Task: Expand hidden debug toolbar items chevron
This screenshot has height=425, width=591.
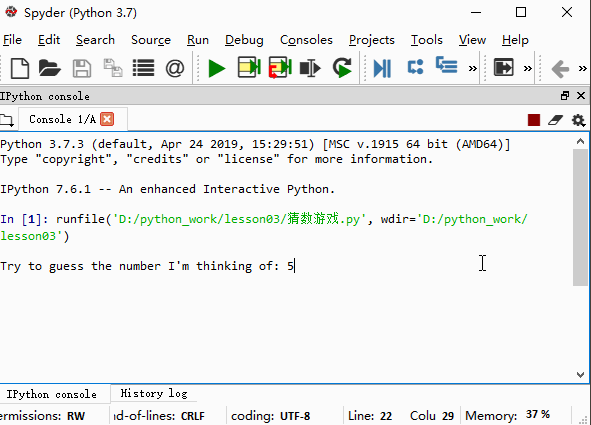Action: (x=472, y=69)
